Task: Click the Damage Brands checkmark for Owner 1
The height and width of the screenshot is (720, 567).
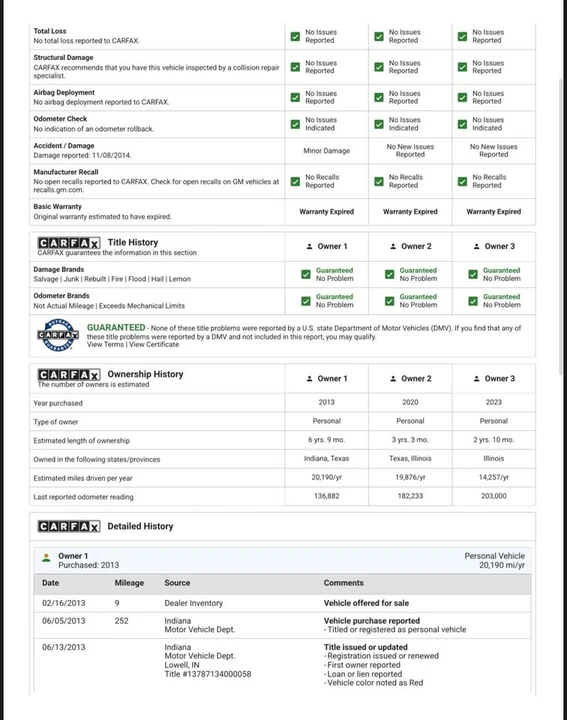Action: (306, 275)
